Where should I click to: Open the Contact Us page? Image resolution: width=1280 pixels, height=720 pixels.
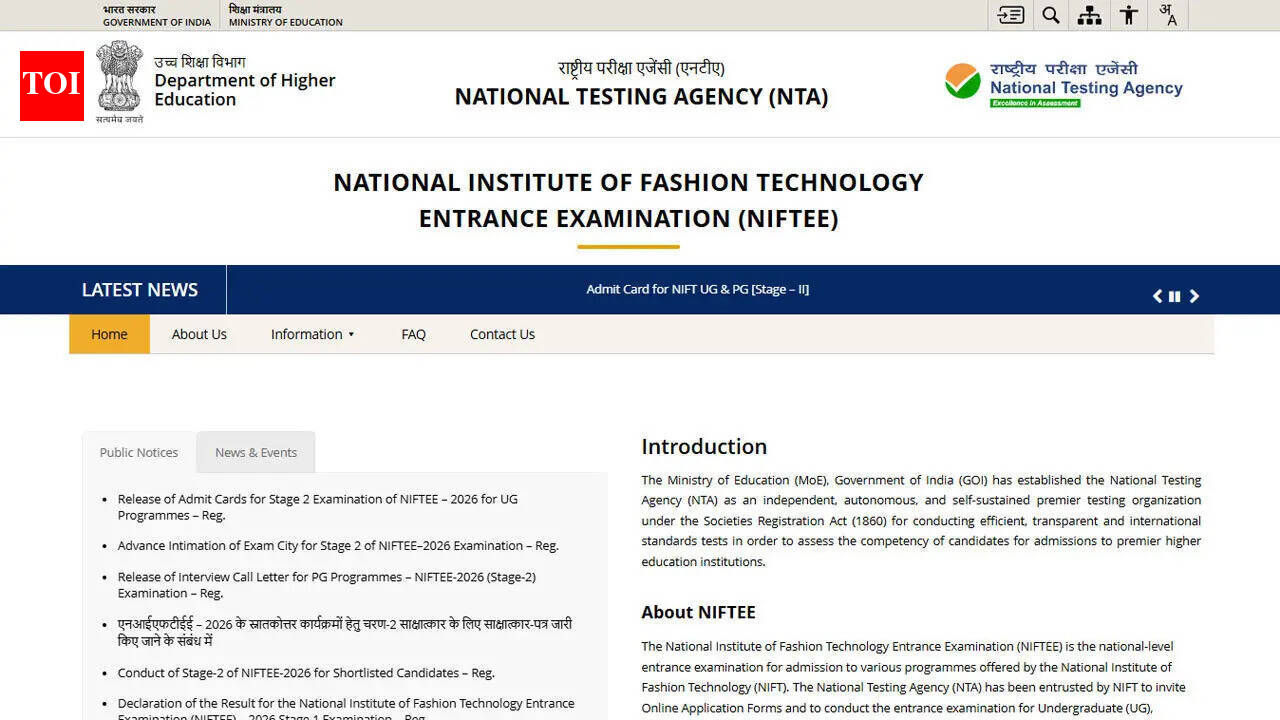click(502, 334)
